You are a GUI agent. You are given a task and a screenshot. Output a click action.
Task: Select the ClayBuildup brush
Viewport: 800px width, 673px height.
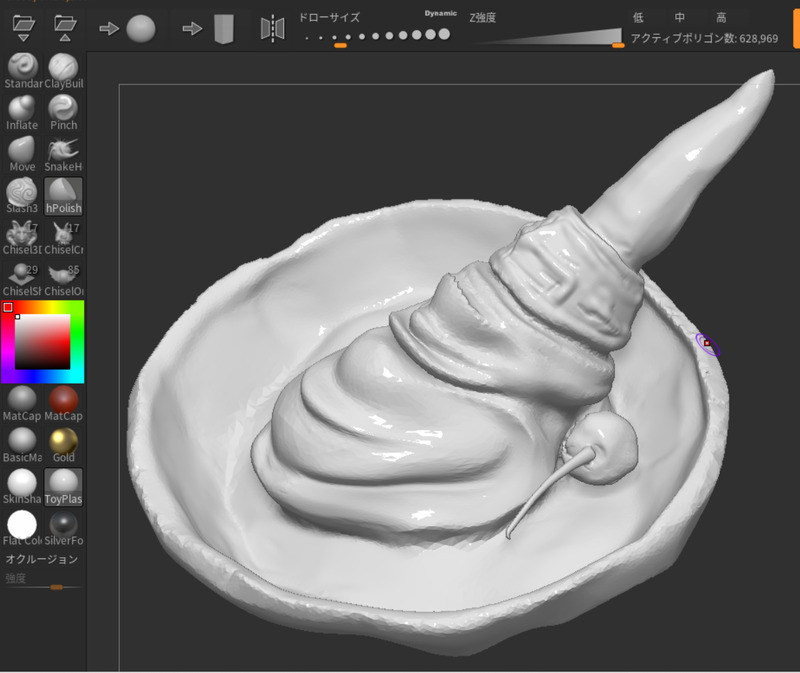click(63, 71)
